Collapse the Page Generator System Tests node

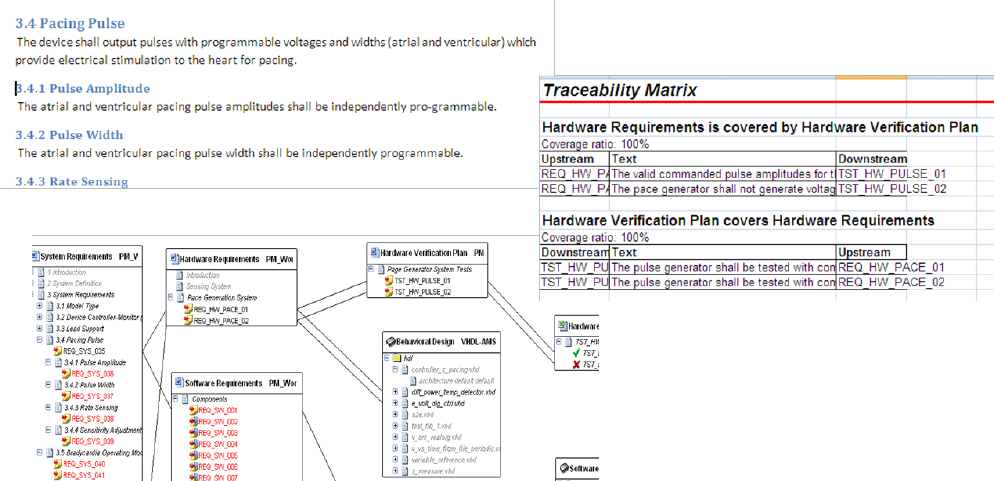(x=371, y=269)
